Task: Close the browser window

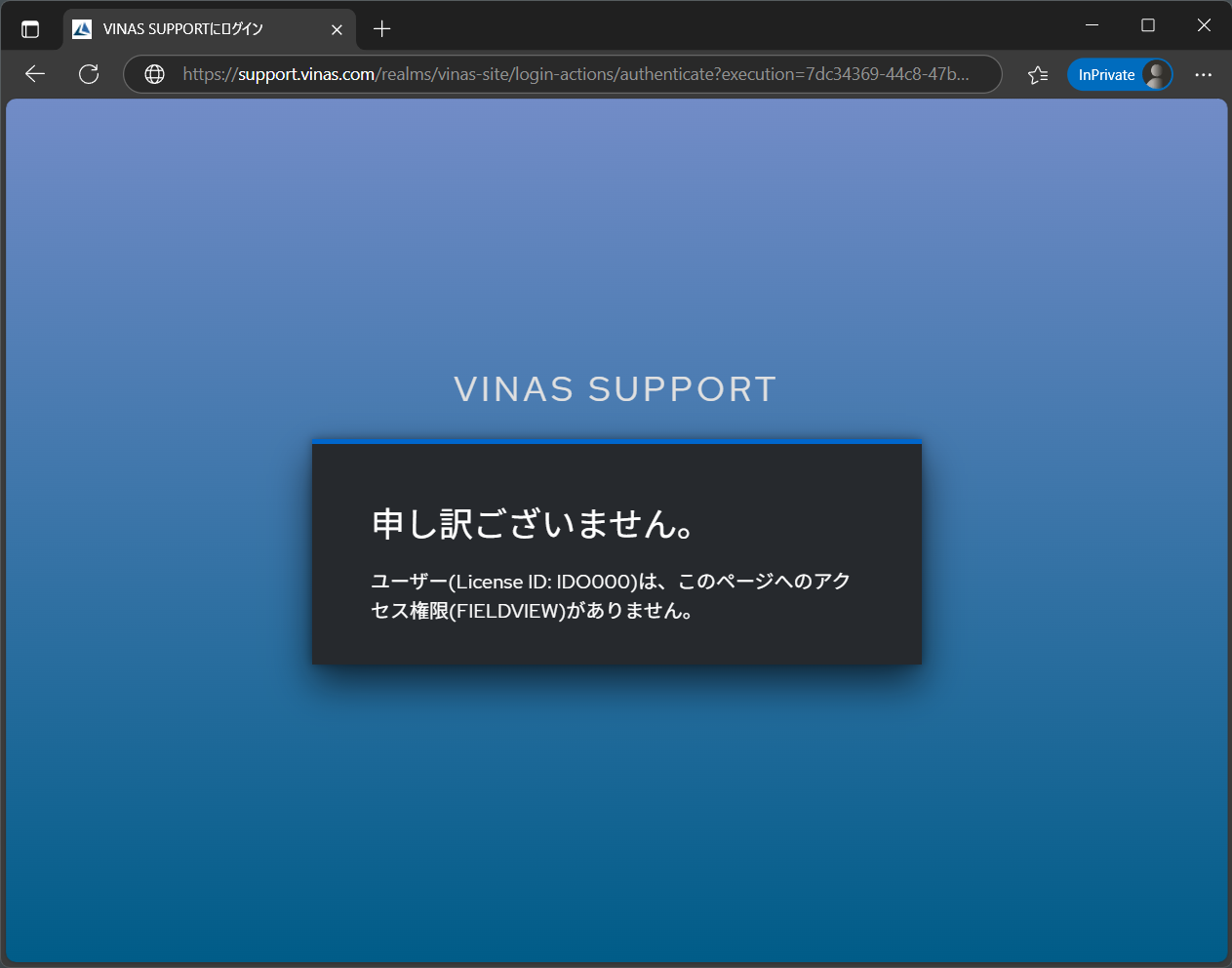Action: coord(1204,25)
